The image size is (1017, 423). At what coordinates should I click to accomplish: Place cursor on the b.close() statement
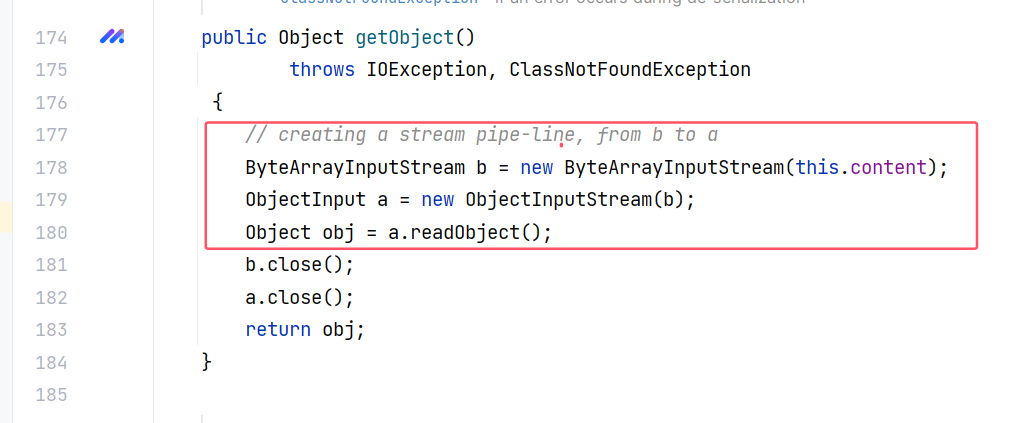(x=300, y=265)
